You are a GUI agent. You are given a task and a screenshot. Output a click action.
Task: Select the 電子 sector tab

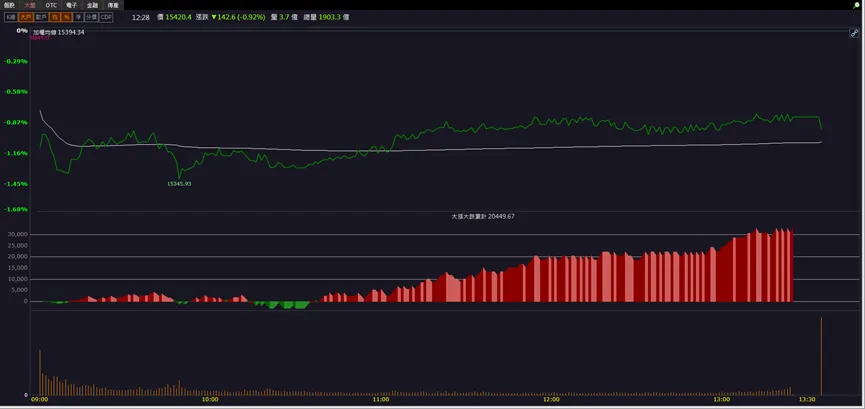click(72, 5)
